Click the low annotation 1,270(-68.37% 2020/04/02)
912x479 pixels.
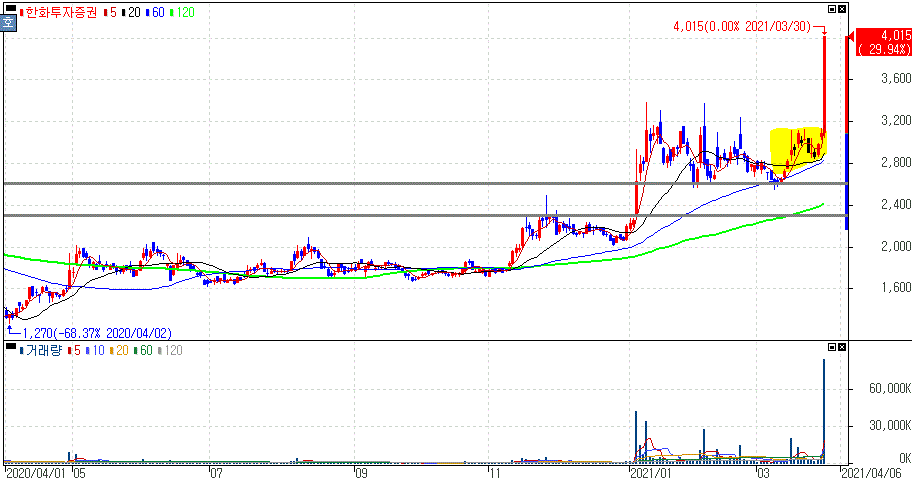(97, 333)
